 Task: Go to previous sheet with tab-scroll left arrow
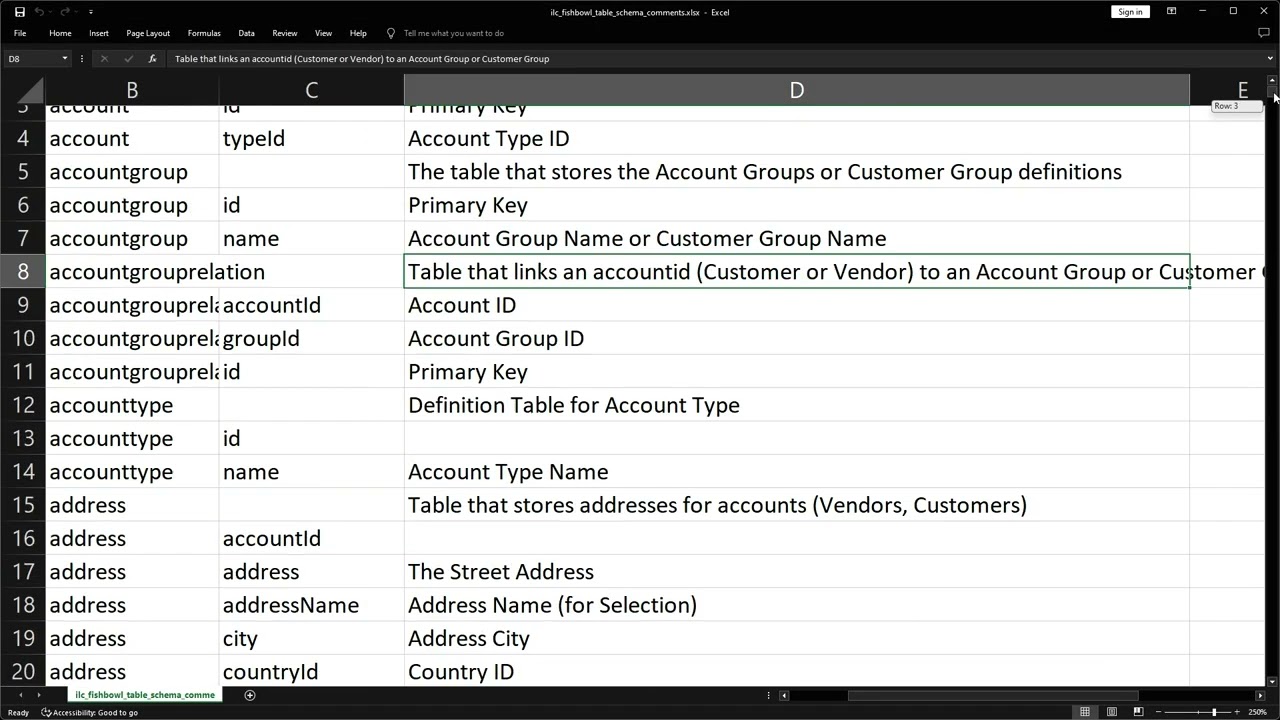click(x=21, y=695)
